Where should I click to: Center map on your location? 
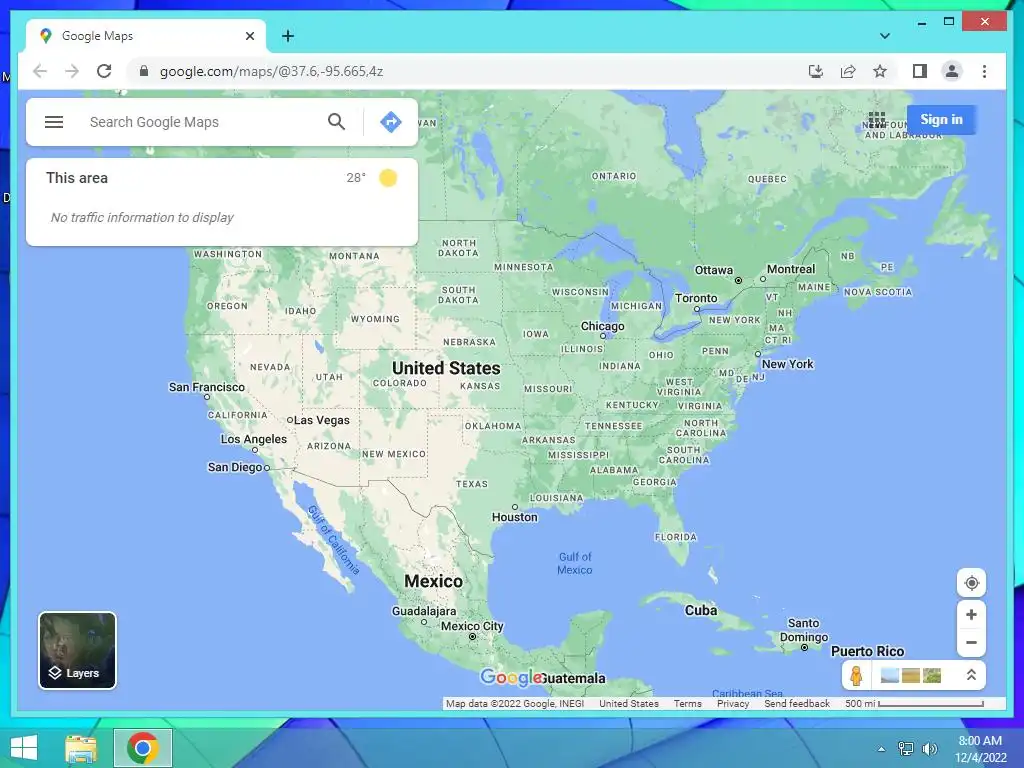coord(971,583)
